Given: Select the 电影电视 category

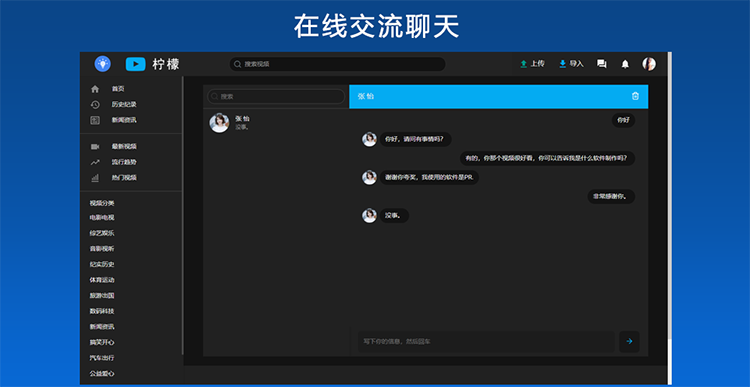Looking at the screenshot, I should tap(102, 218).
